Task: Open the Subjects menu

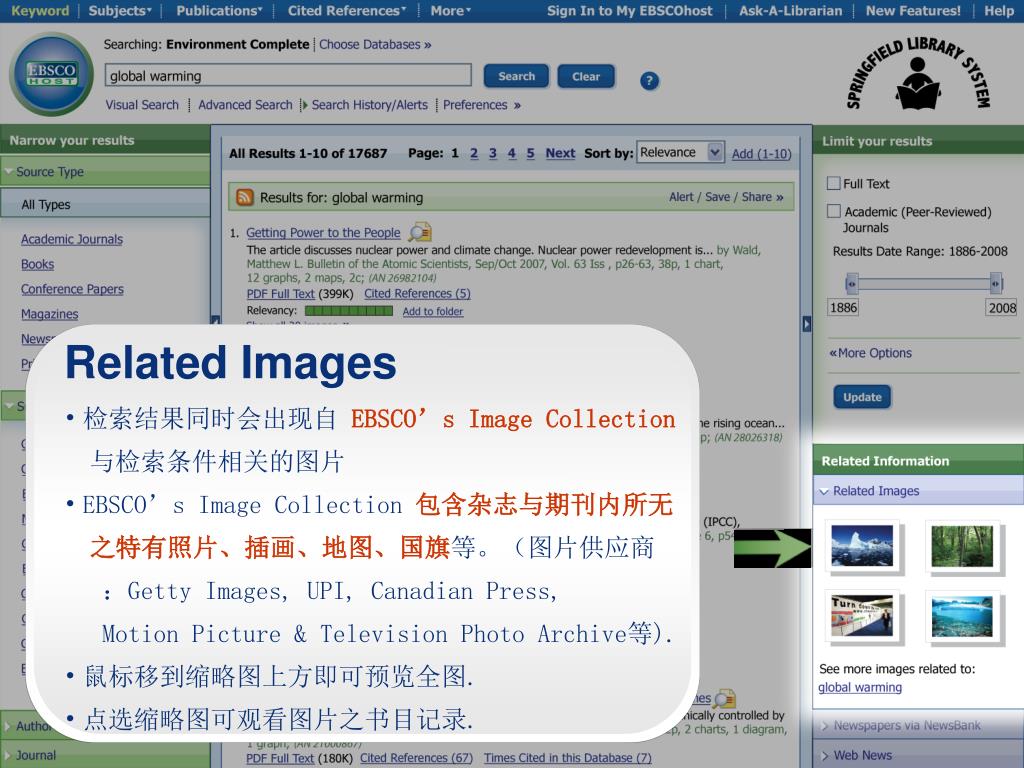Action: 120,10
